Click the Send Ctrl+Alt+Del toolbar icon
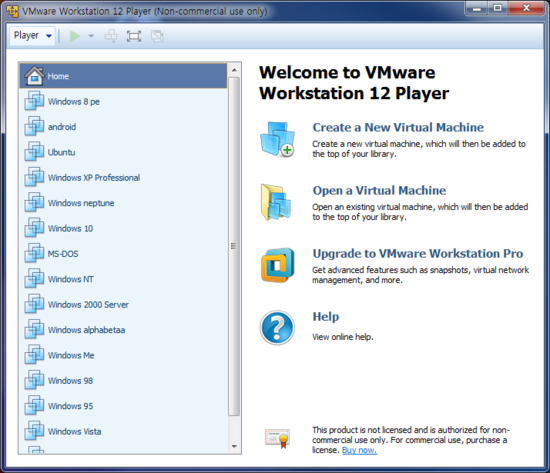 tap(111, 36)
